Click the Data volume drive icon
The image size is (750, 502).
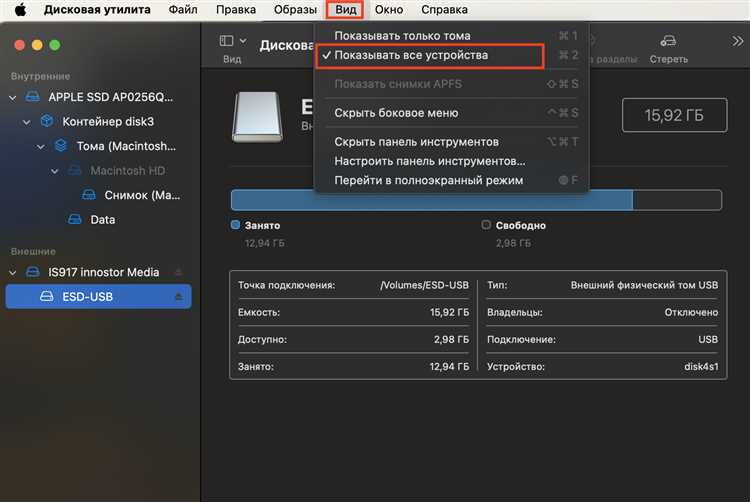(x=75, y=219)
